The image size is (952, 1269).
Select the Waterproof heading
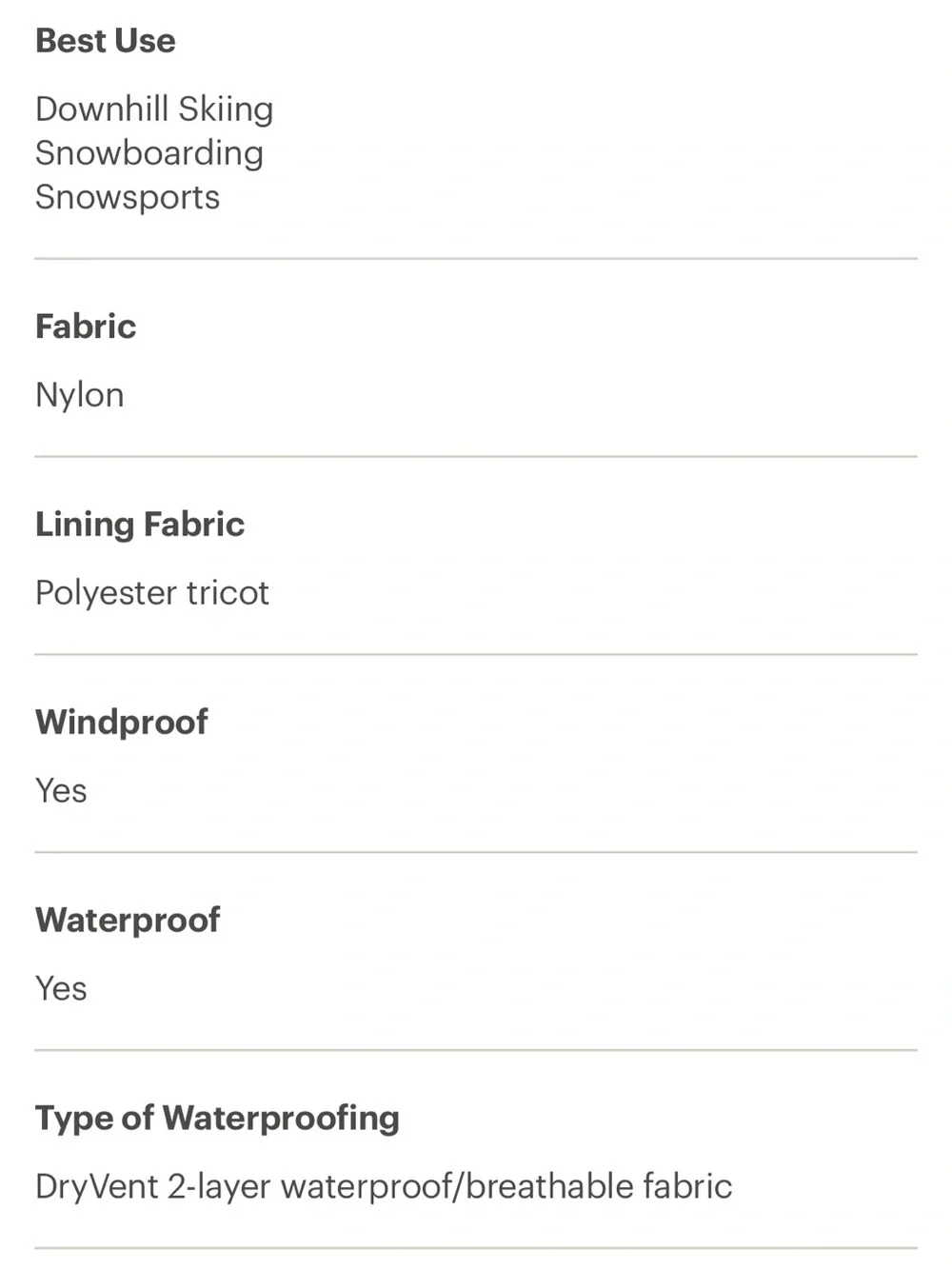(128, 921)
